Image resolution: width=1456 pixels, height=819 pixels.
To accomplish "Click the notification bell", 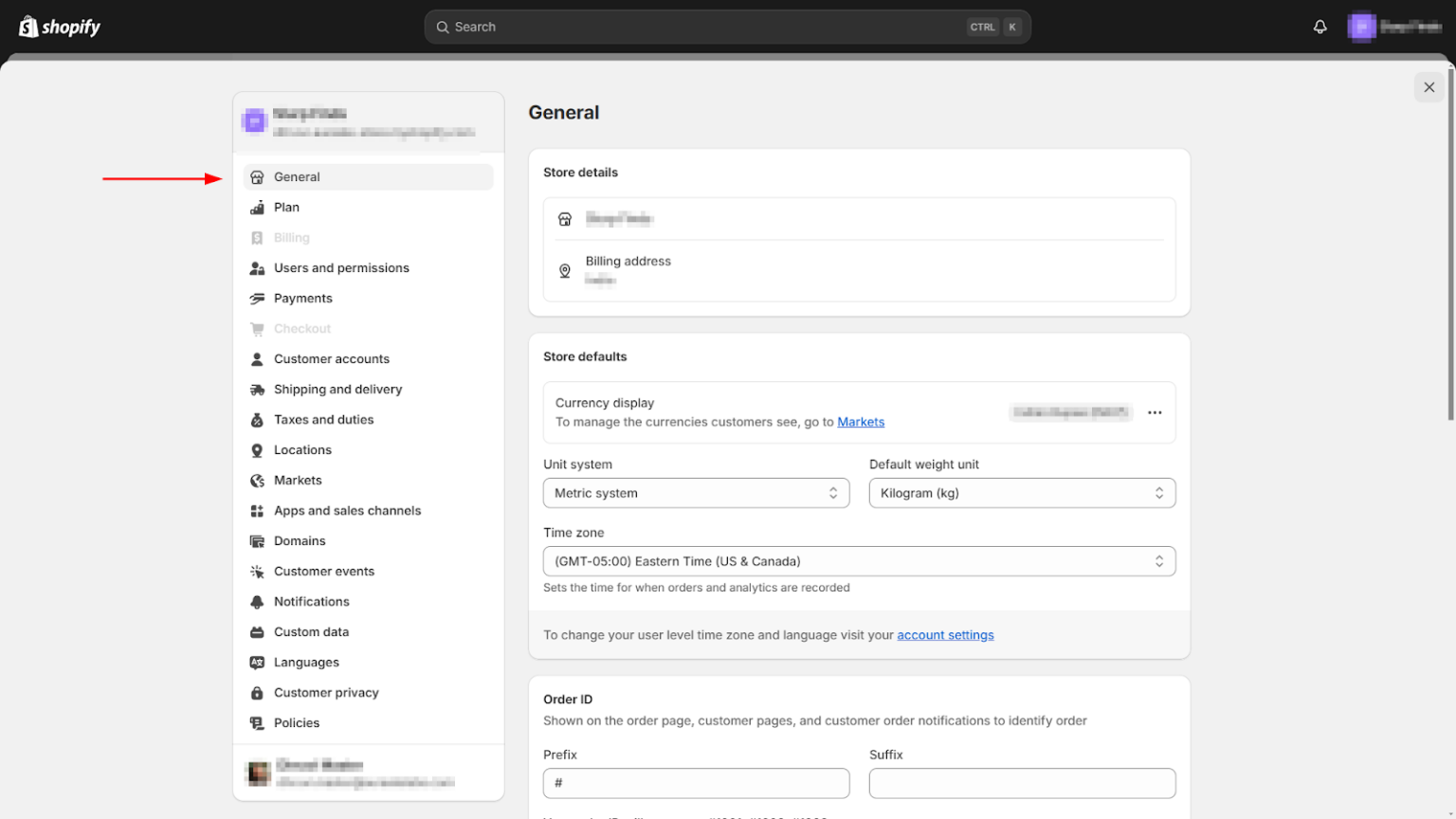I will pos(1319,27).
